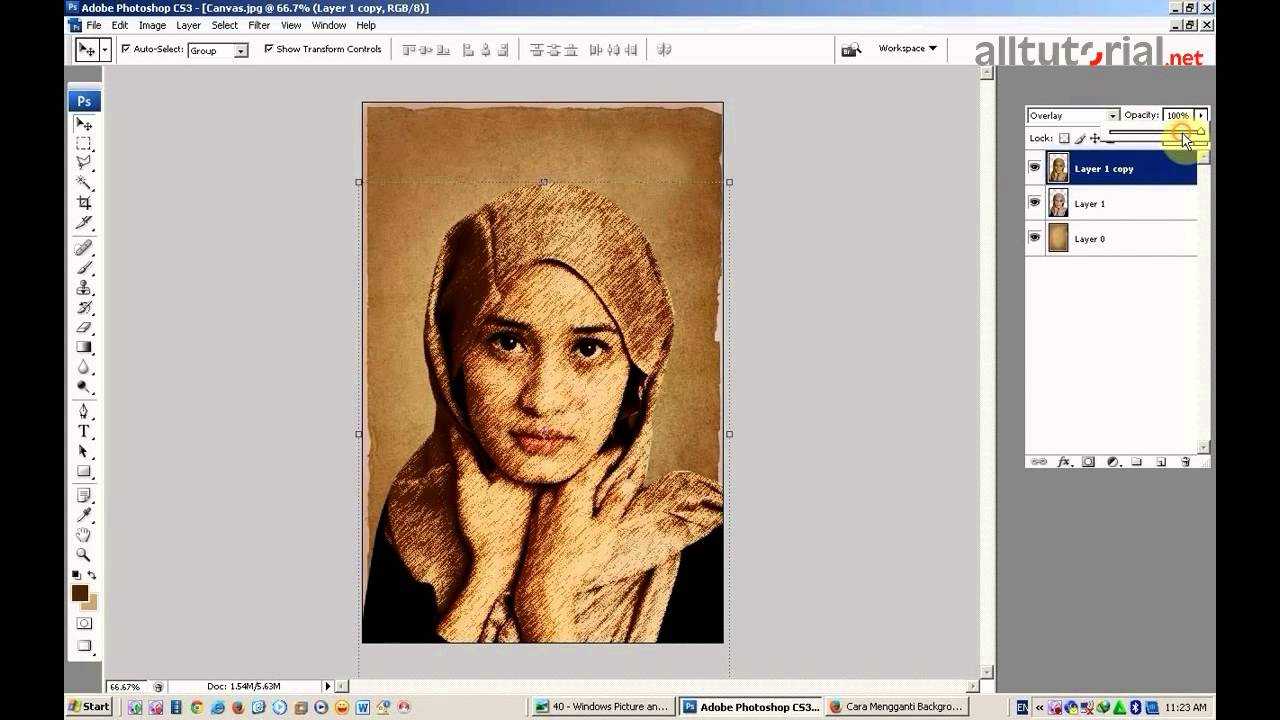Image resolution: width=1280 pixels, height=720 pixels.
Task: Open the File menu
Action: pyautogui.click(x=93, y=25)
